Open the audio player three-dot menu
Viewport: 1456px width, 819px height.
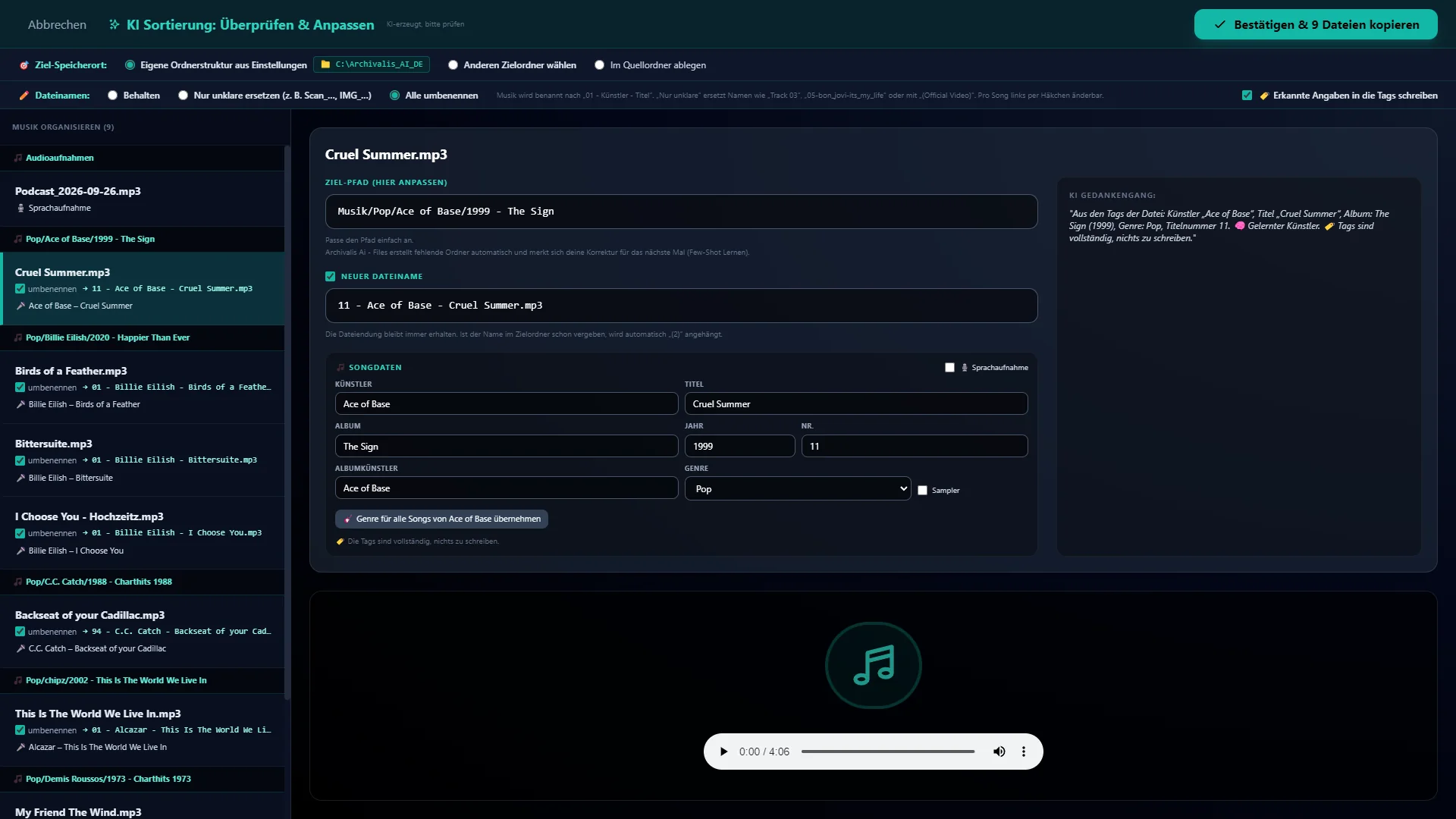coord(1024,752)
